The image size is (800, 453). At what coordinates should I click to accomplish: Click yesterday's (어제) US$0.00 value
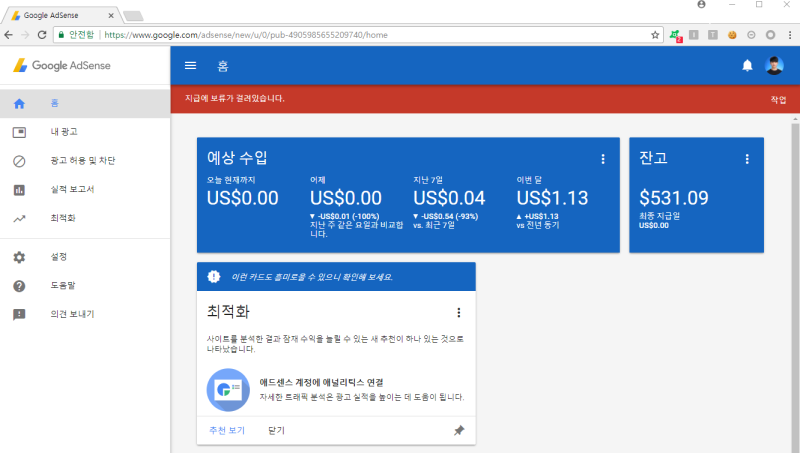point(346,198)
